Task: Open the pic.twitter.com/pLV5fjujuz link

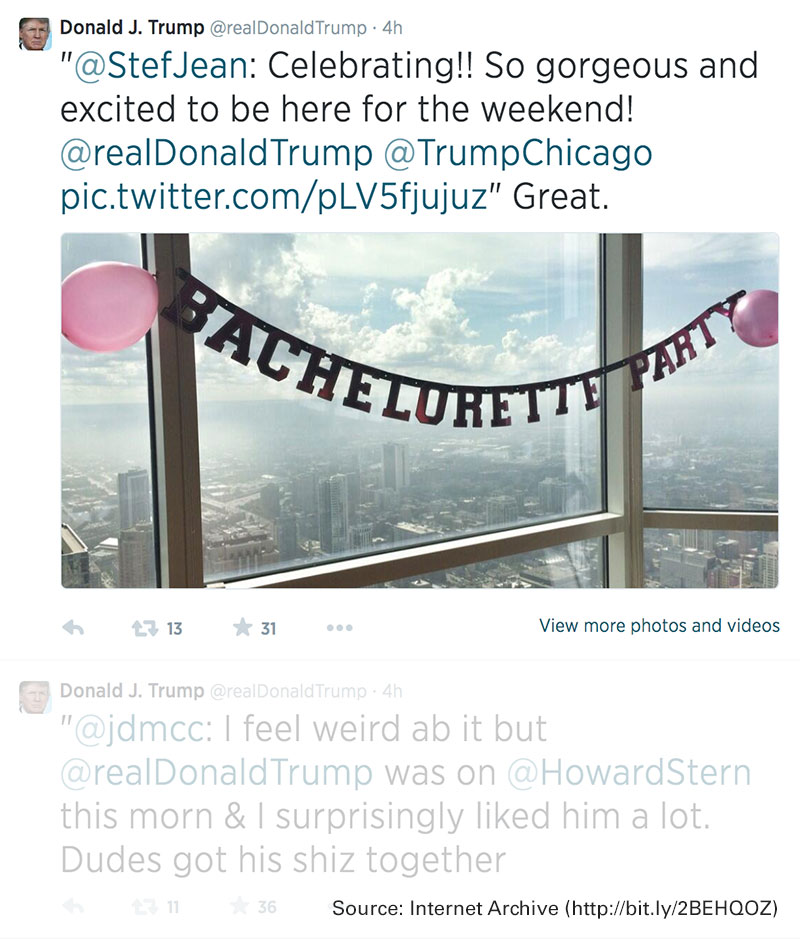Action: 273,196
